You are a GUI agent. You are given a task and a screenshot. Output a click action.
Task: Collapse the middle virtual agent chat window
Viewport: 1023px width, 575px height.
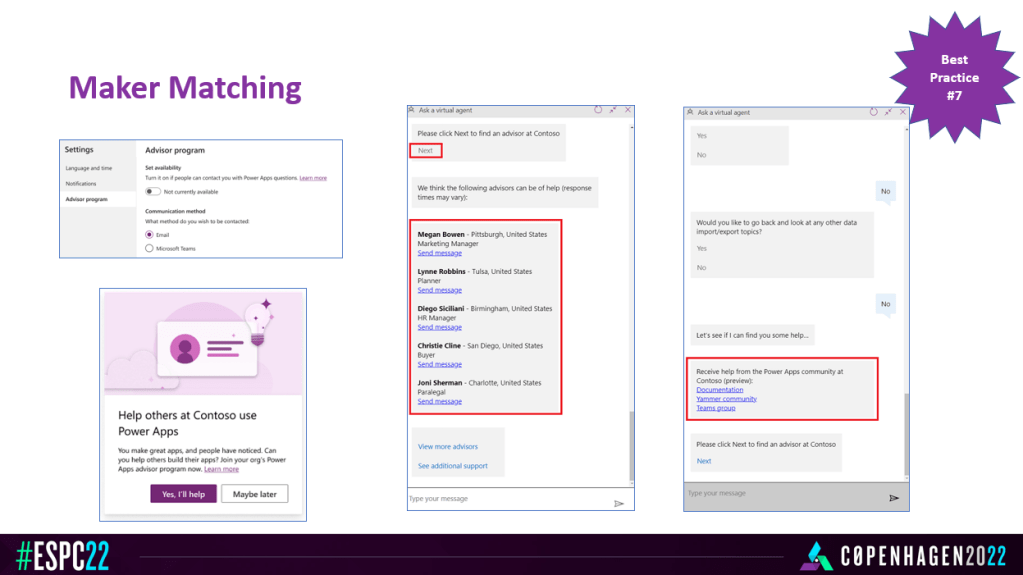tap(612, 110)
